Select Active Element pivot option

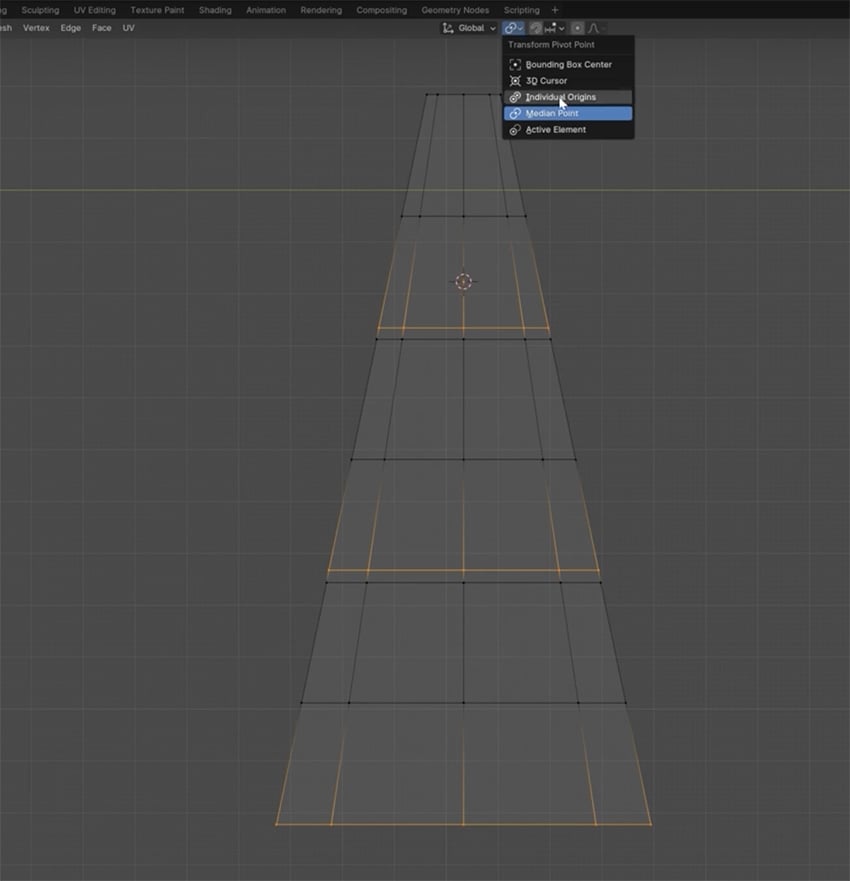click(554, 129)
